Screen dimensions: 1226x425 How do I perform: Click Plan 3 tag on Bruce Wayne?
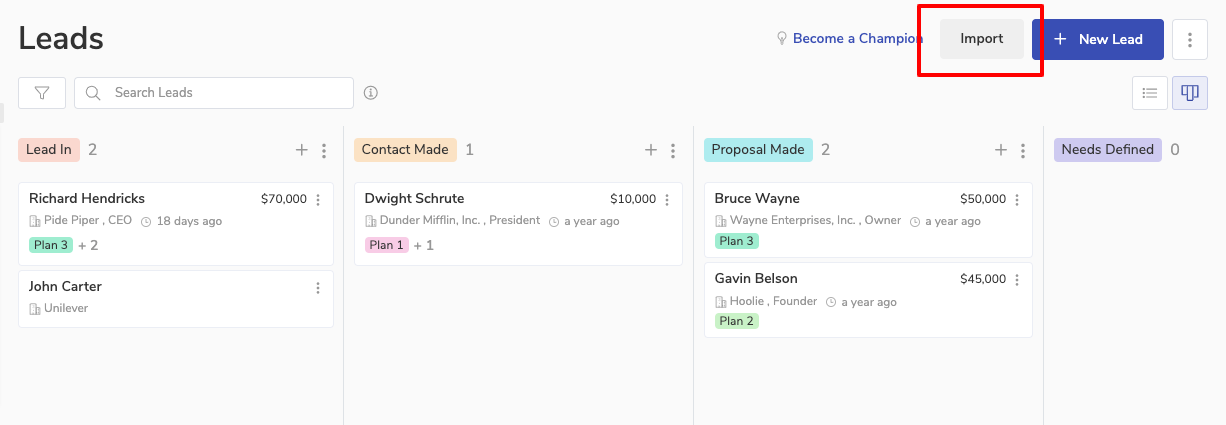tap(736, 241)
